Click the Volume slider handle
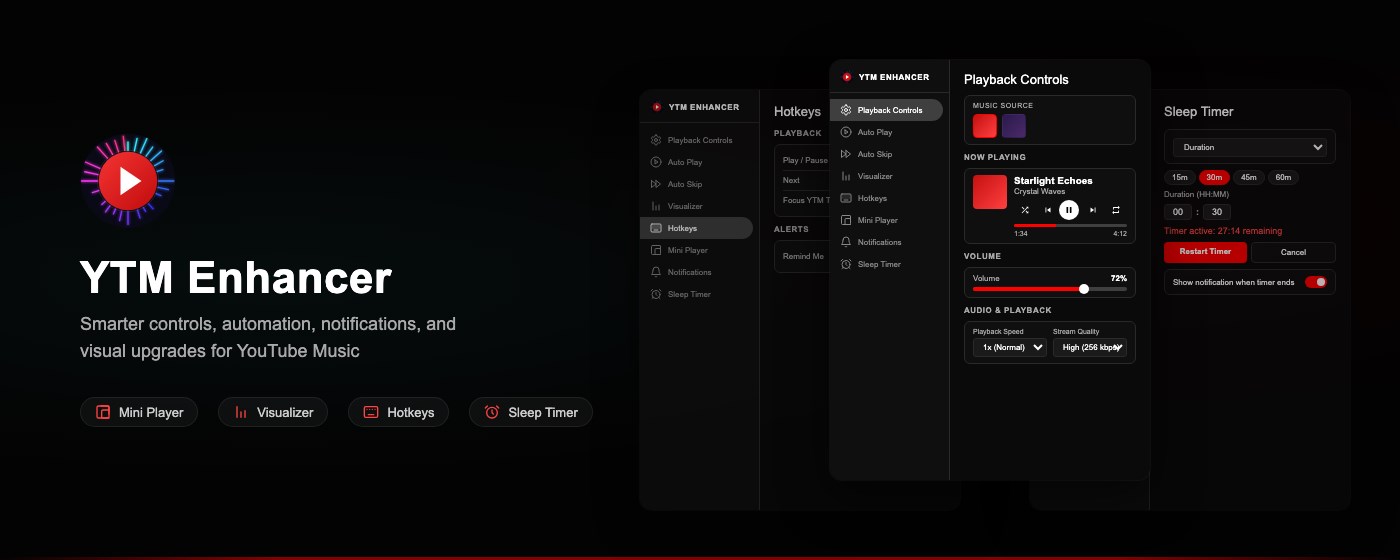This screenshot has width=1400, height=560. pos(1084,289)
